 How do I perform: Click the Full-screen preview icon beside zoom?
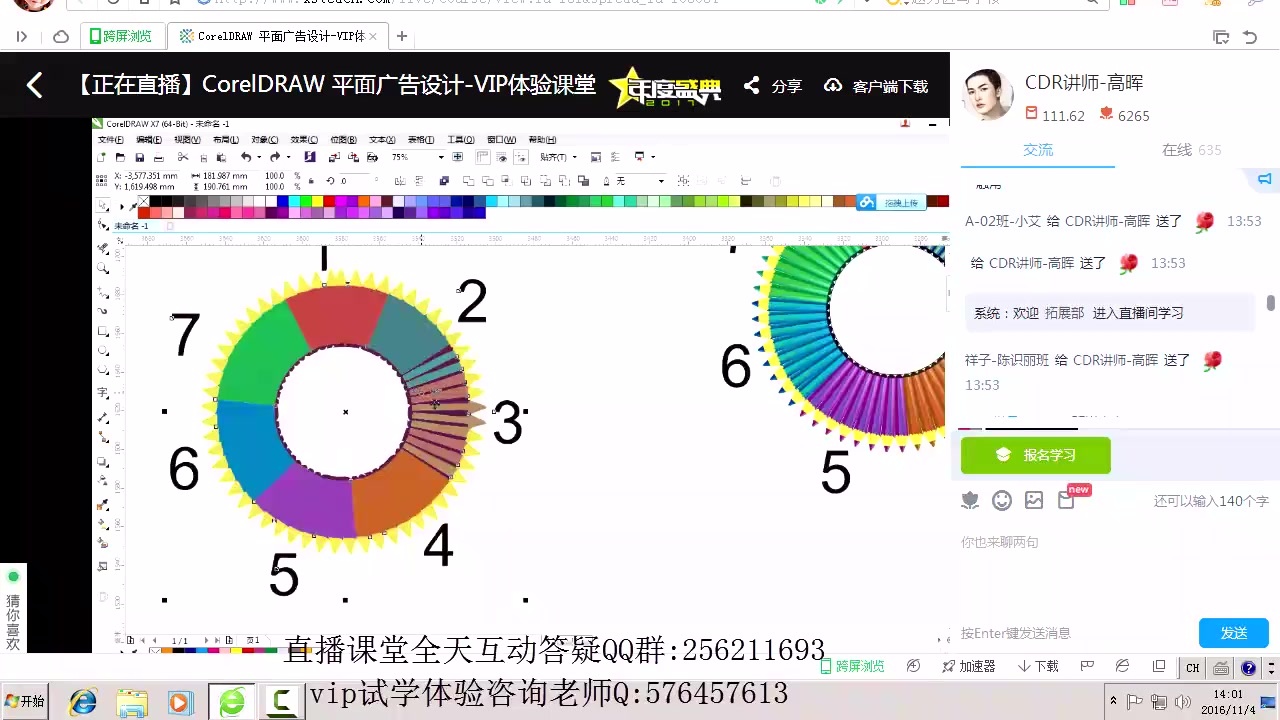(x=457, y=157)
